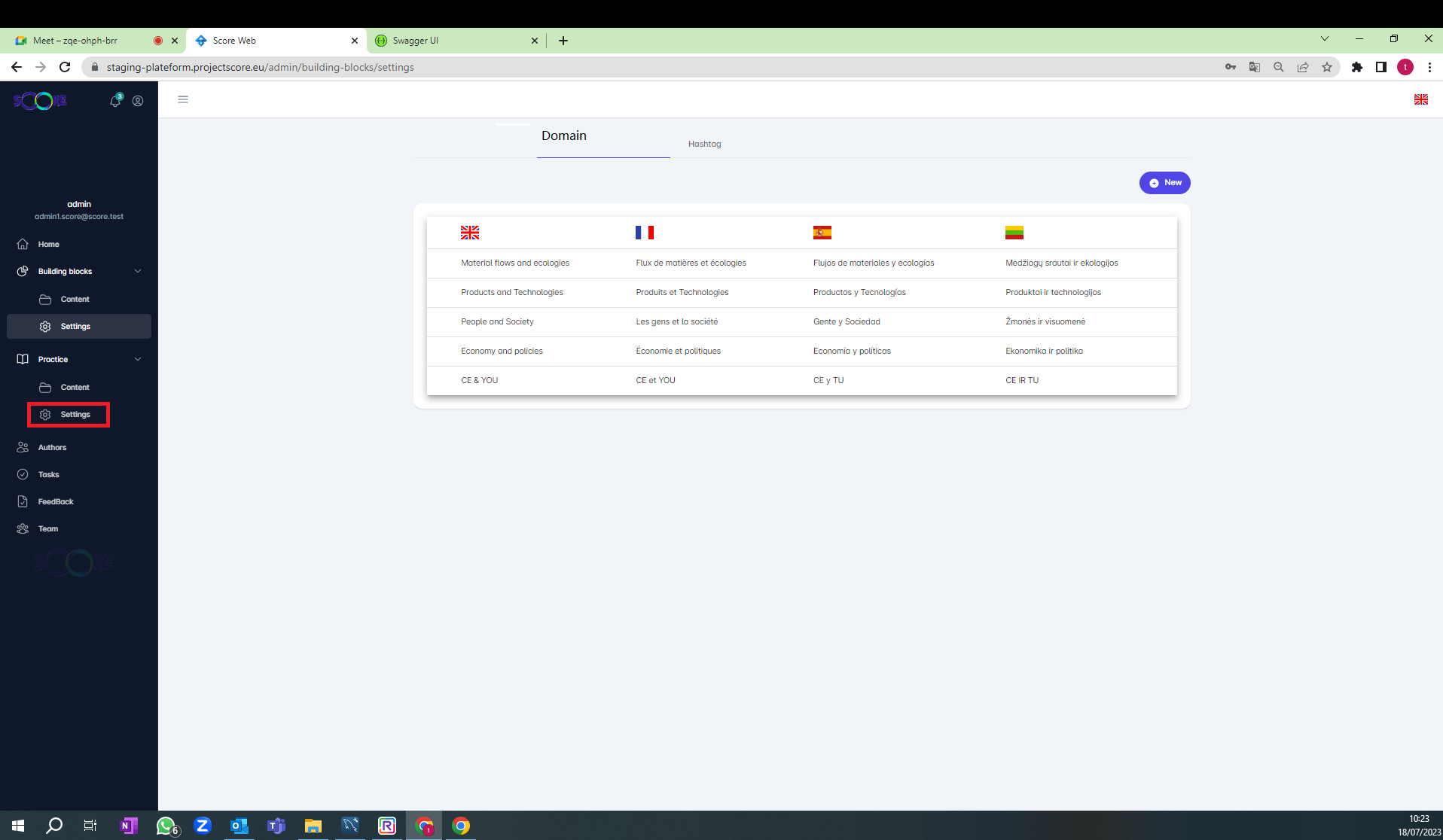Image resolution: width=1443 pixels, height=840 pixels.
Task: Select the Domain tab
Action: [563, 136]
